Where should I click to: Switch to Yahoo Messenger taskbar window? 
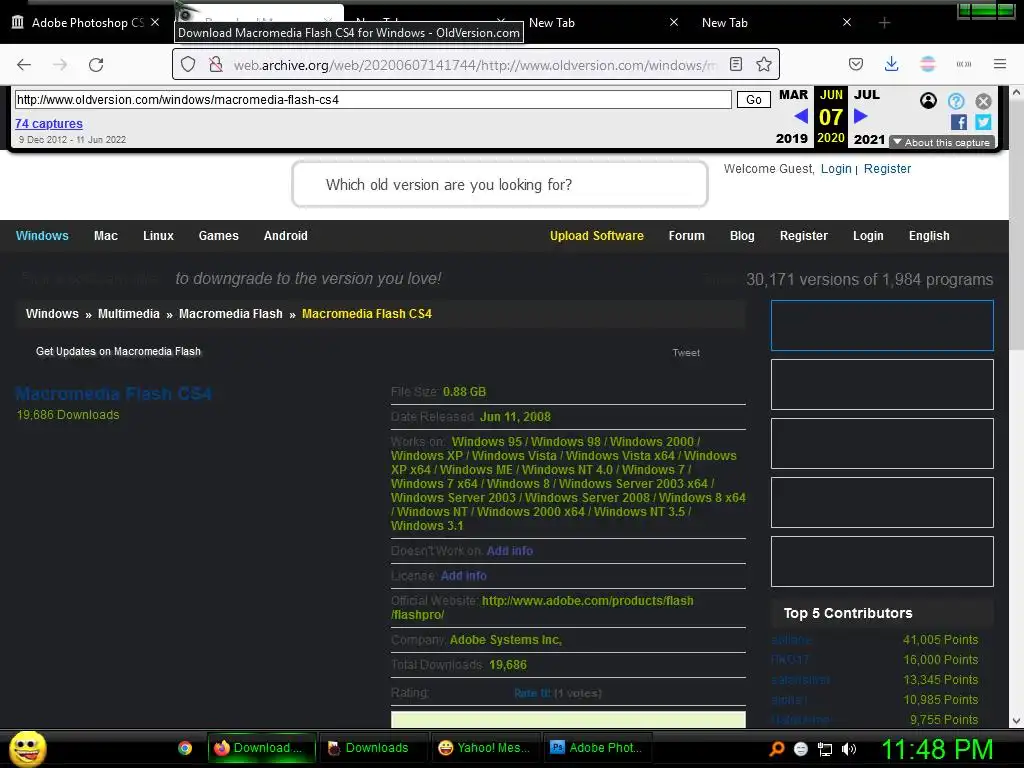(484, 748)
